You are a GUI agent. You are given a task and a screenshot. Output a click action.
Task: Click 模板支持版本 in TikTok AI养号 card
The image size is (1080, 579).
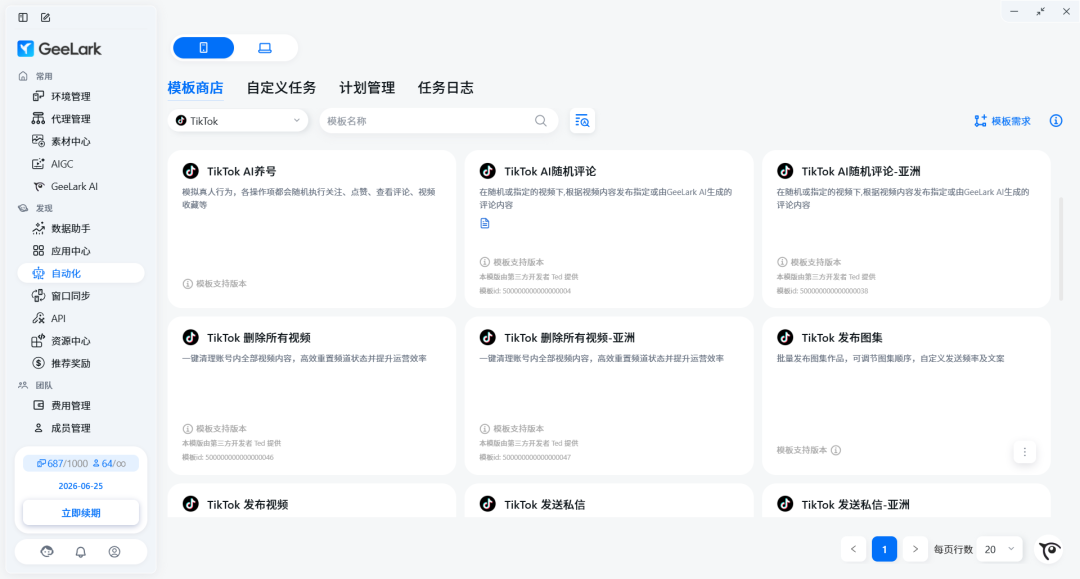[x=215, y=284]
